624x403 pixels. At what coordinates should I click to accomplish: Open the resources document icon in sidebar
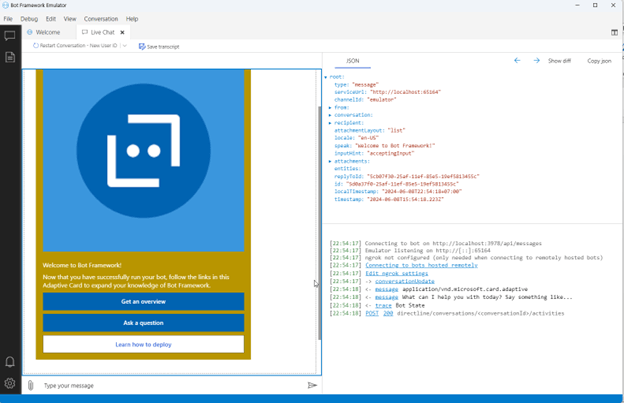(10, 58)
